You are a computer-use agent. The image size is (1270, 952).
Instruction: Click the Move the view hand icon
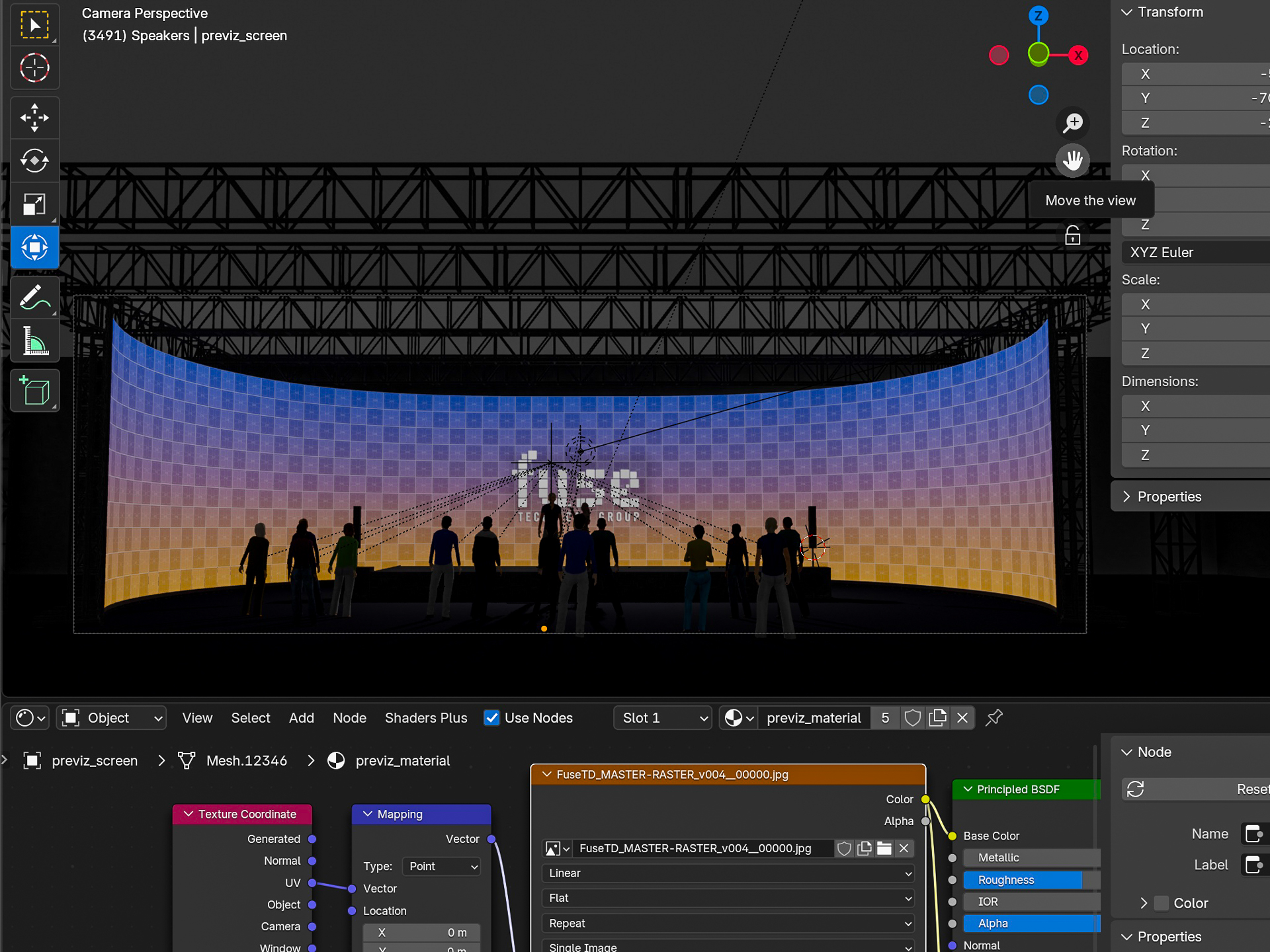[x=1072, y=160]
